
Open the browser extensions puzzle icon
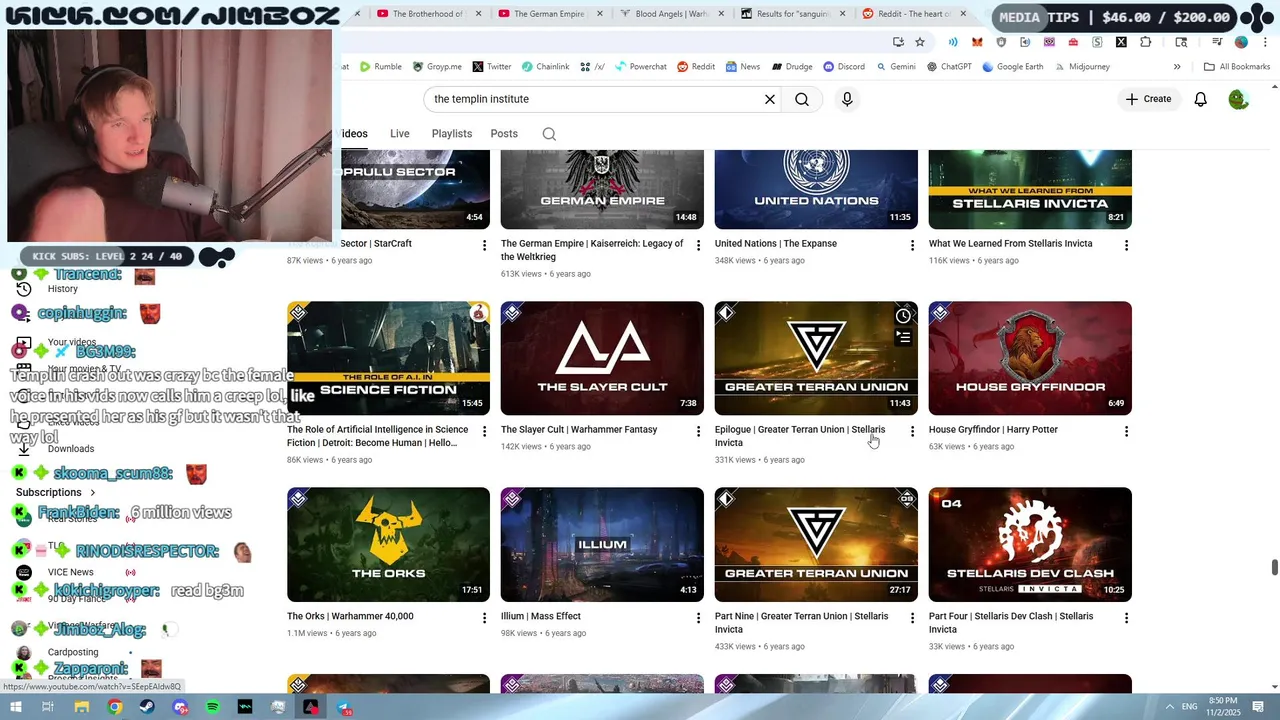(1145, 42)
